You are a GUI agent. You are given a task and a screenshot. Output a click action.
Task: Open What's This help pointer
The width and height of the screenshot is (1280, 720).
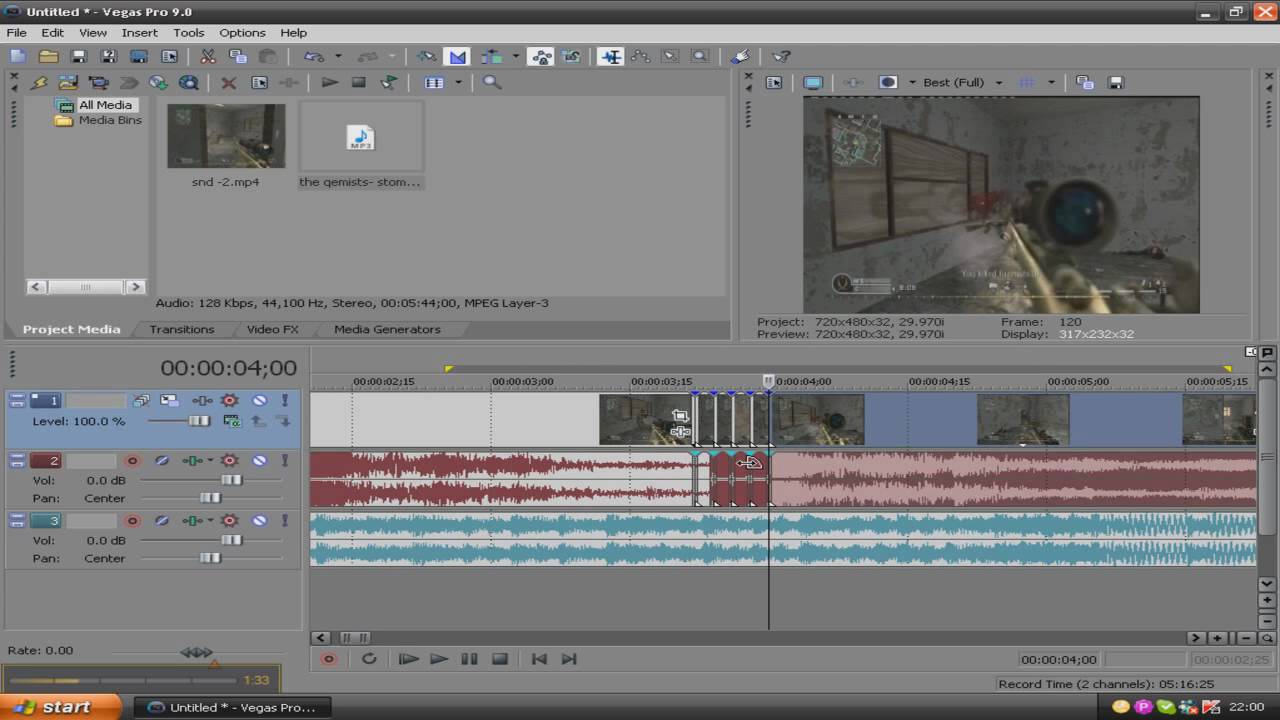click(781, 57)
